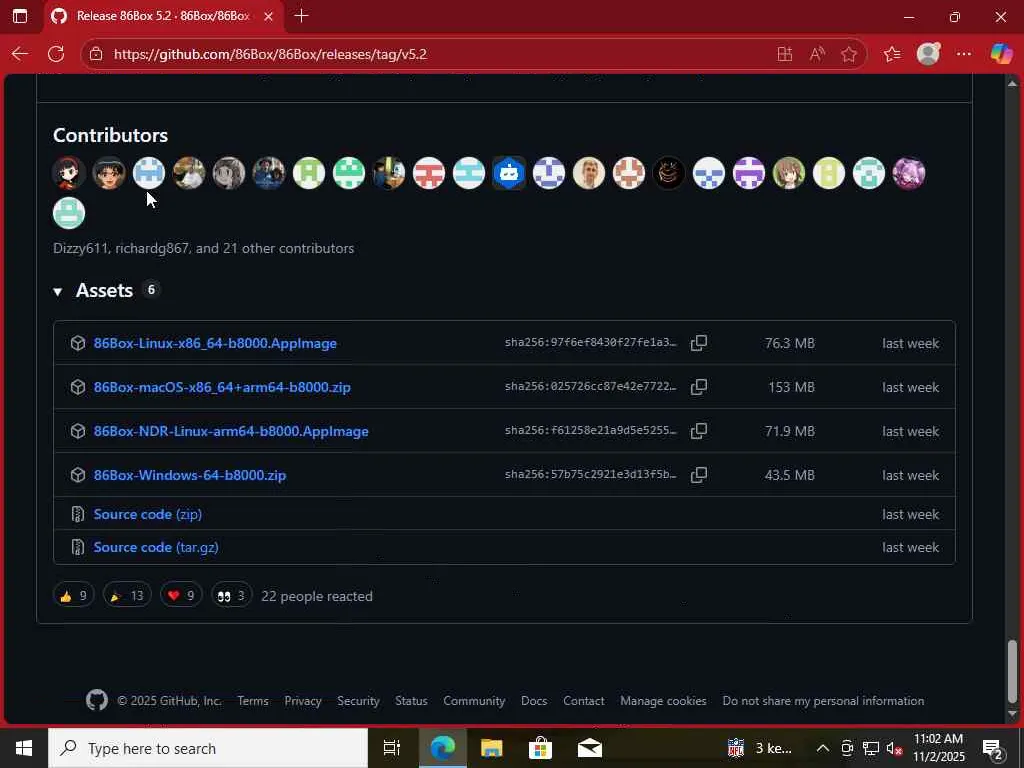Open the Community footer link
Viewport: 1024px width, 768px height.
click(x=474, y=701)
